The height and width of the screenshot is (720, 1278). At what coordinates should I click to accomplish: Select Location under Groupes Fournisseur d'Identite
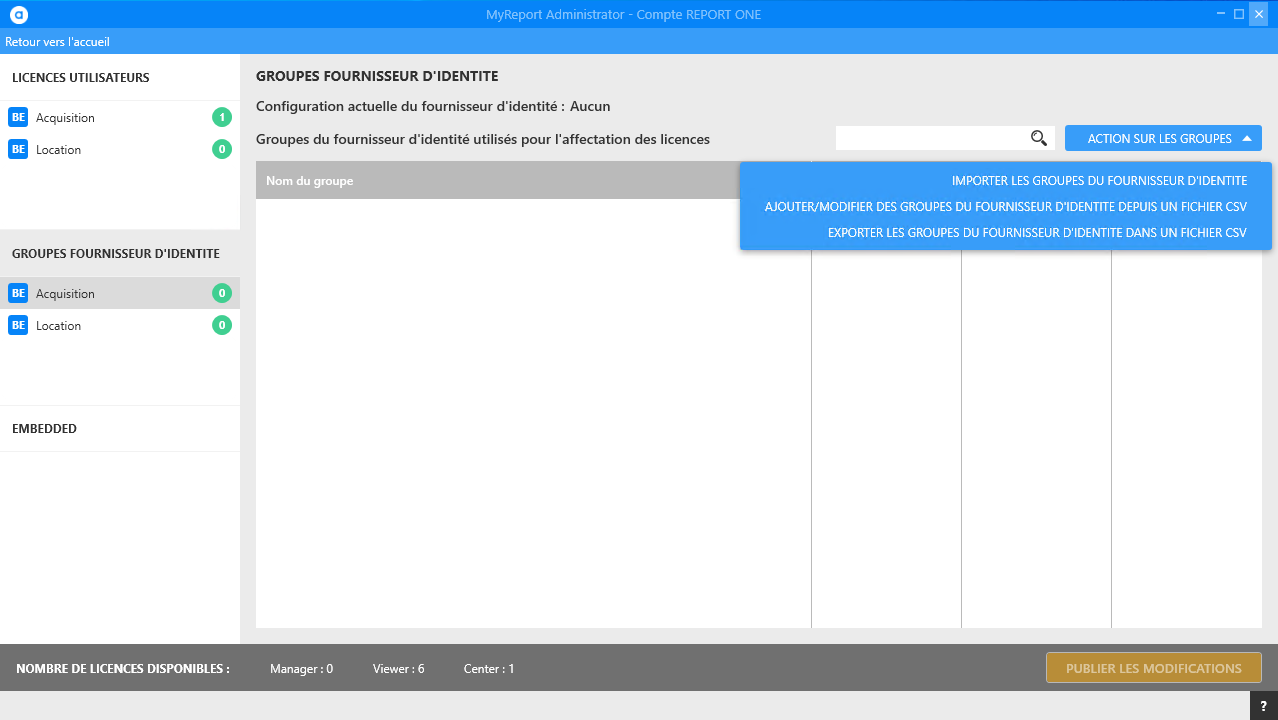(x=59, y=325)
